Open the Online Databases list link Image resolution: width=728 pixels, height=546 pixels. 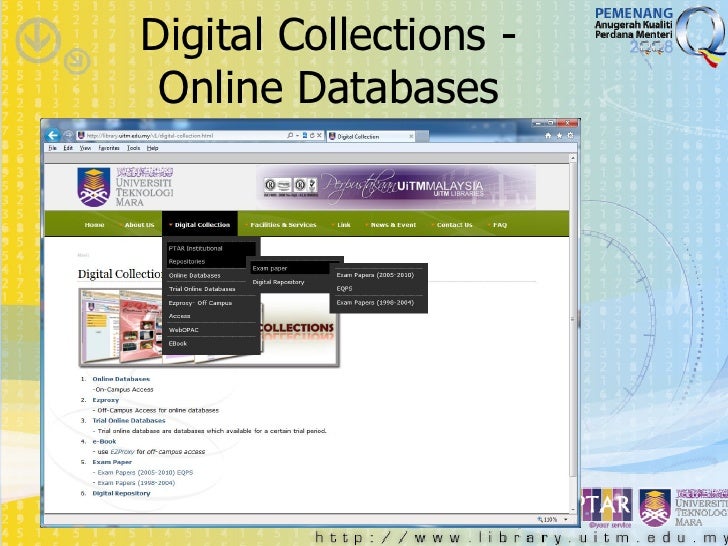point(121,379)
